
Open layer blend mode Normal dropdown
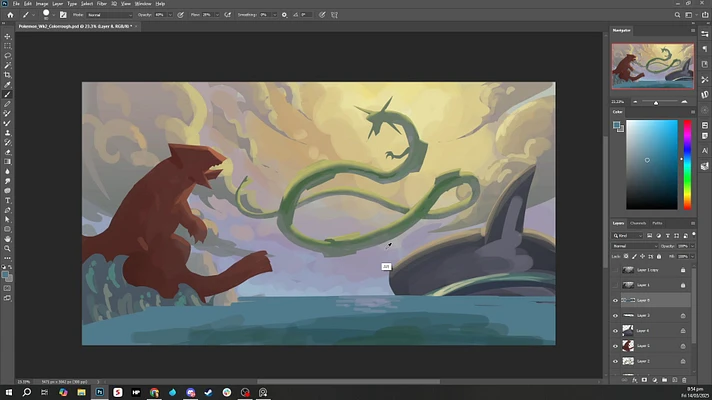[x=634, y=246]
